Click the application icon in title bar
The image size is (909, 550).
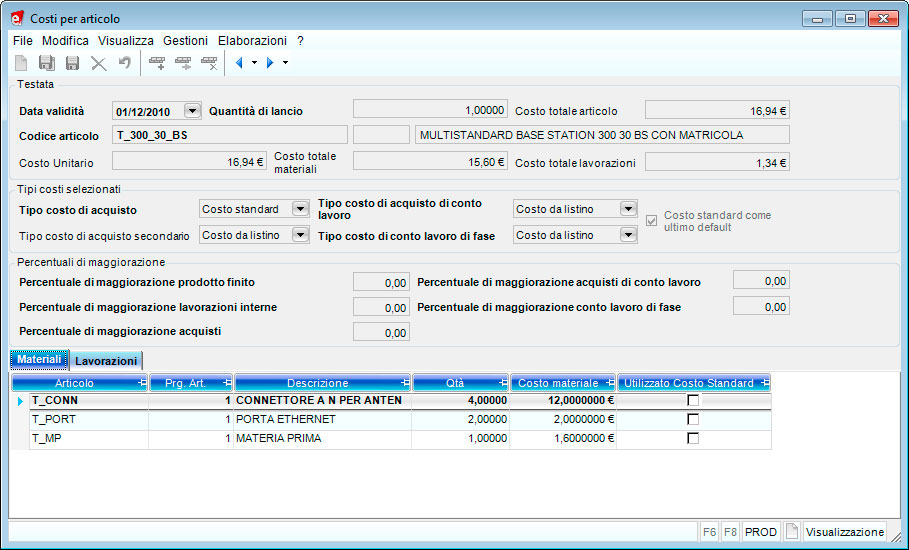click(x=17, y=19)
